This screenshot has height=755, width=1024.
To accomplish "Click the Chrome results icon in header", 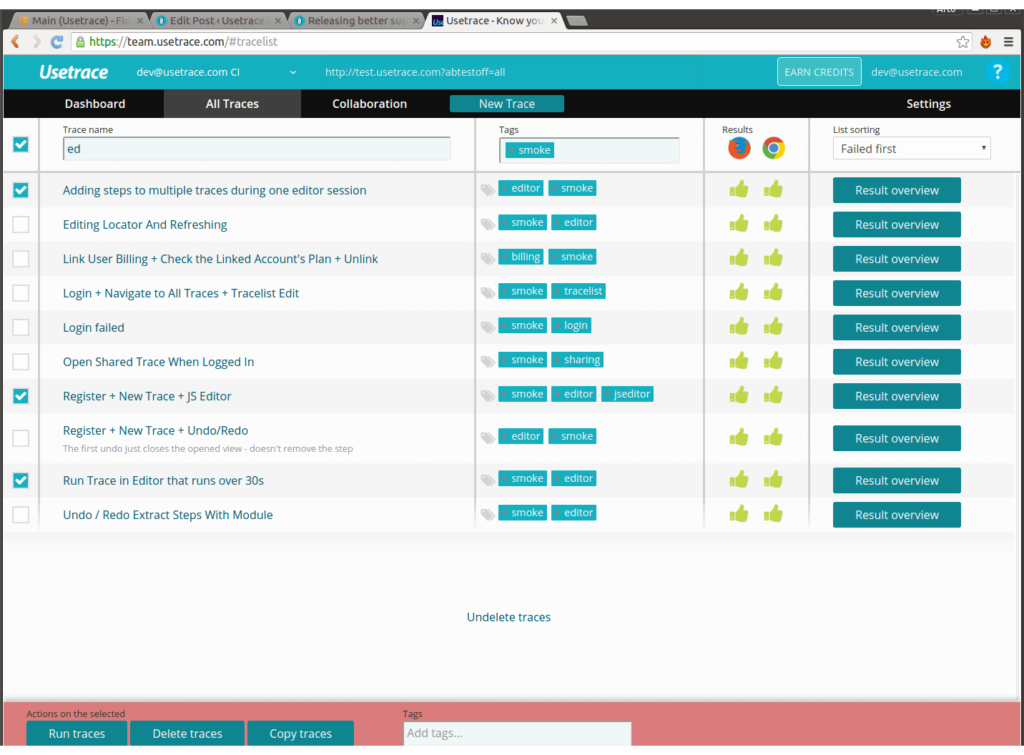I will pos(773,149).
